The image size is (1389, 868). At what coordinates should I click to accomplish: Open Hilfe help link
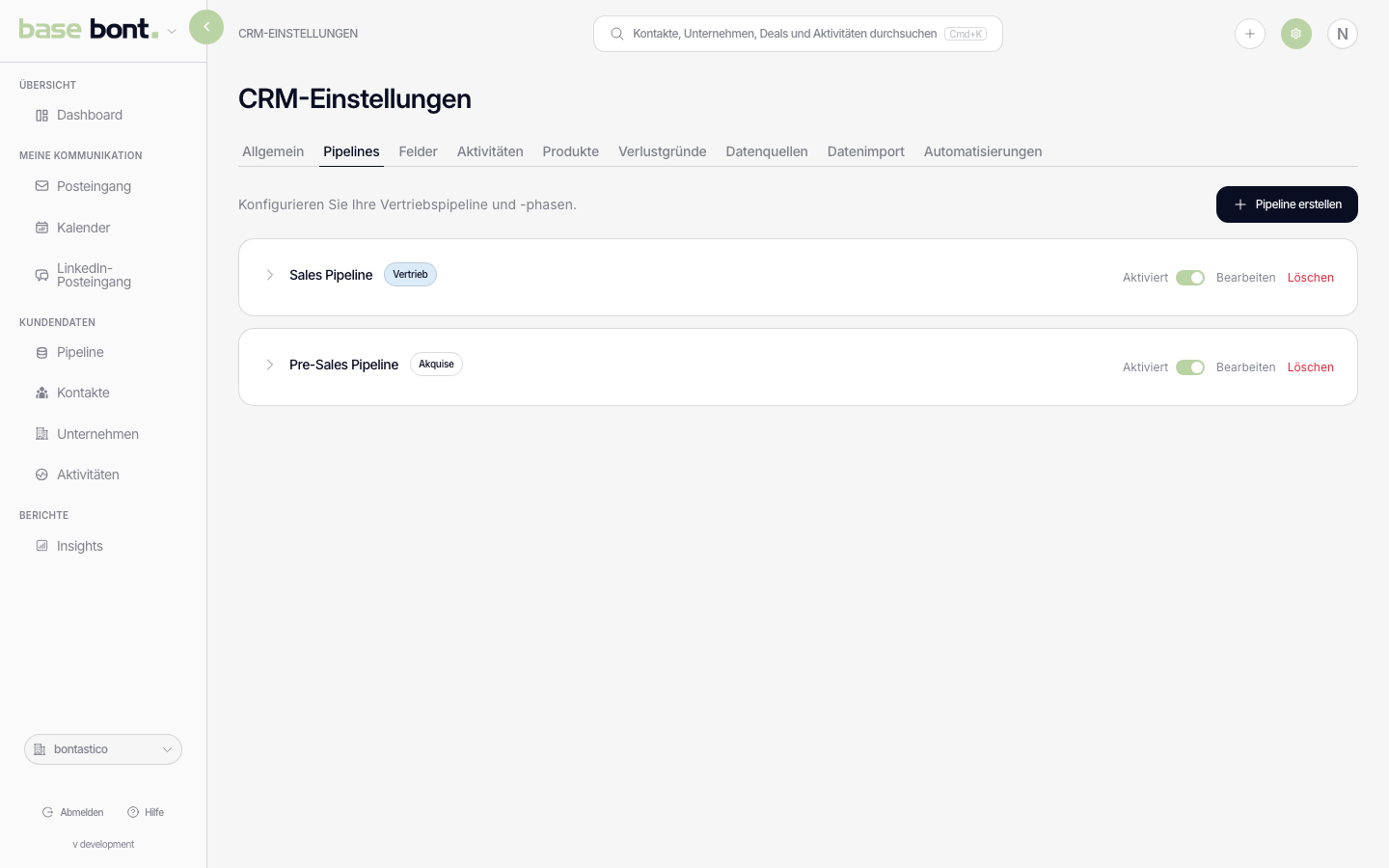pyautogui.click(x=146, y=812)
